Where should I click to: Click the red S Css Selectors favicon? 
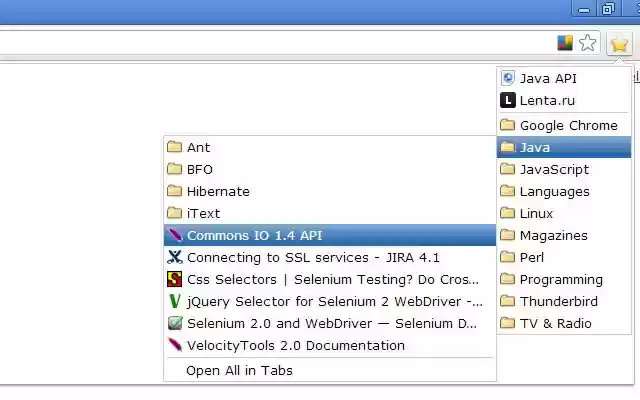click(x=175, y=279)
